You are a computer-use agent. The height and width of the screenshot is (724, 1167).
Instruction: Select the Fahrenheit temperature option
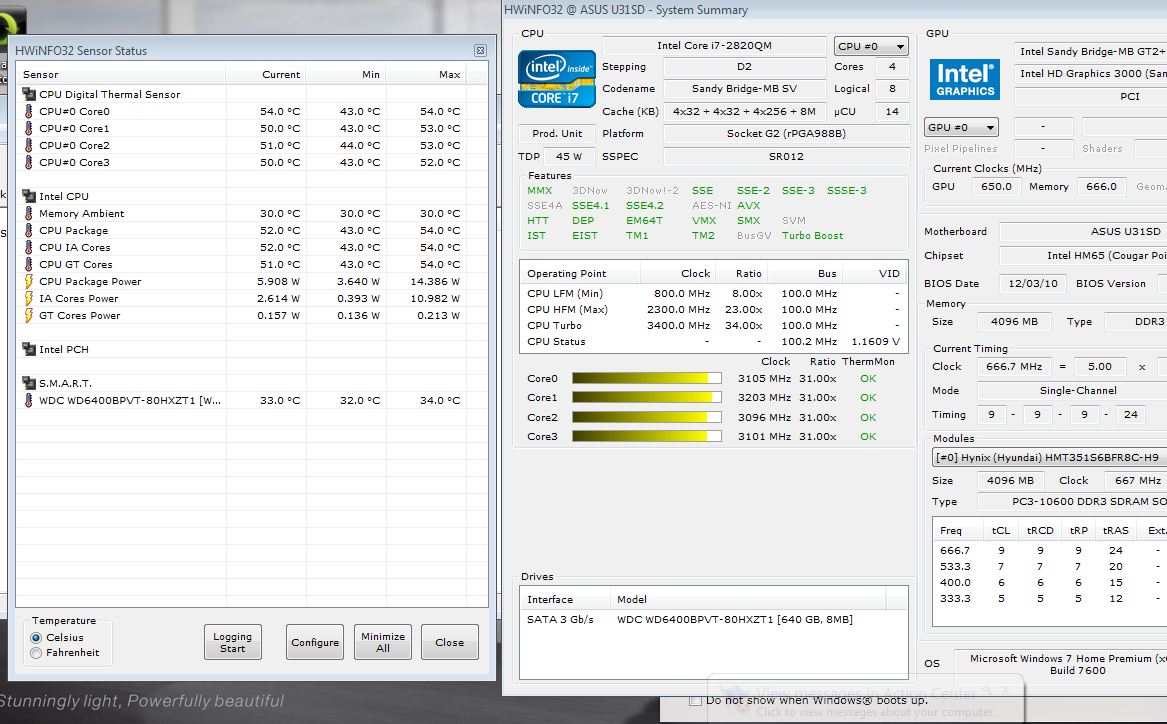[x=36, y=653]
